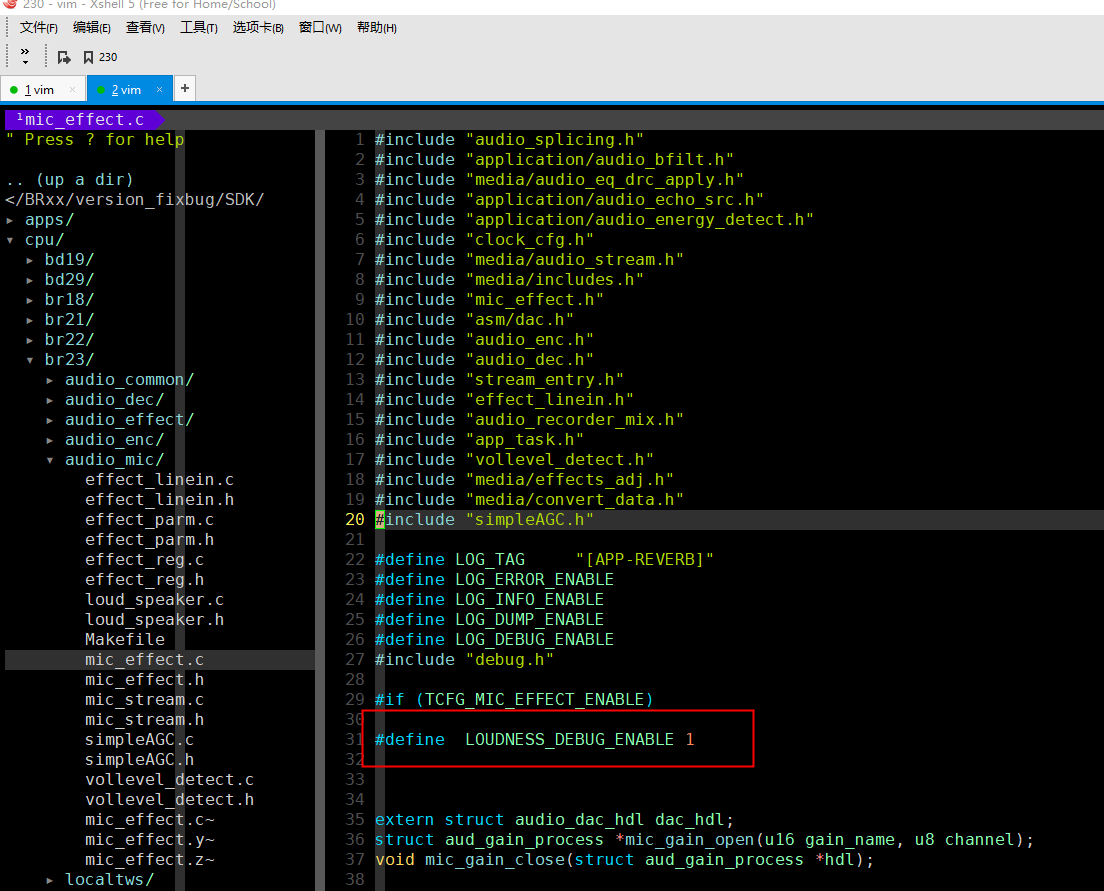1104x891 pixels.
Task: Select mic_stream.h in the file tree
Action: (144, 720)
